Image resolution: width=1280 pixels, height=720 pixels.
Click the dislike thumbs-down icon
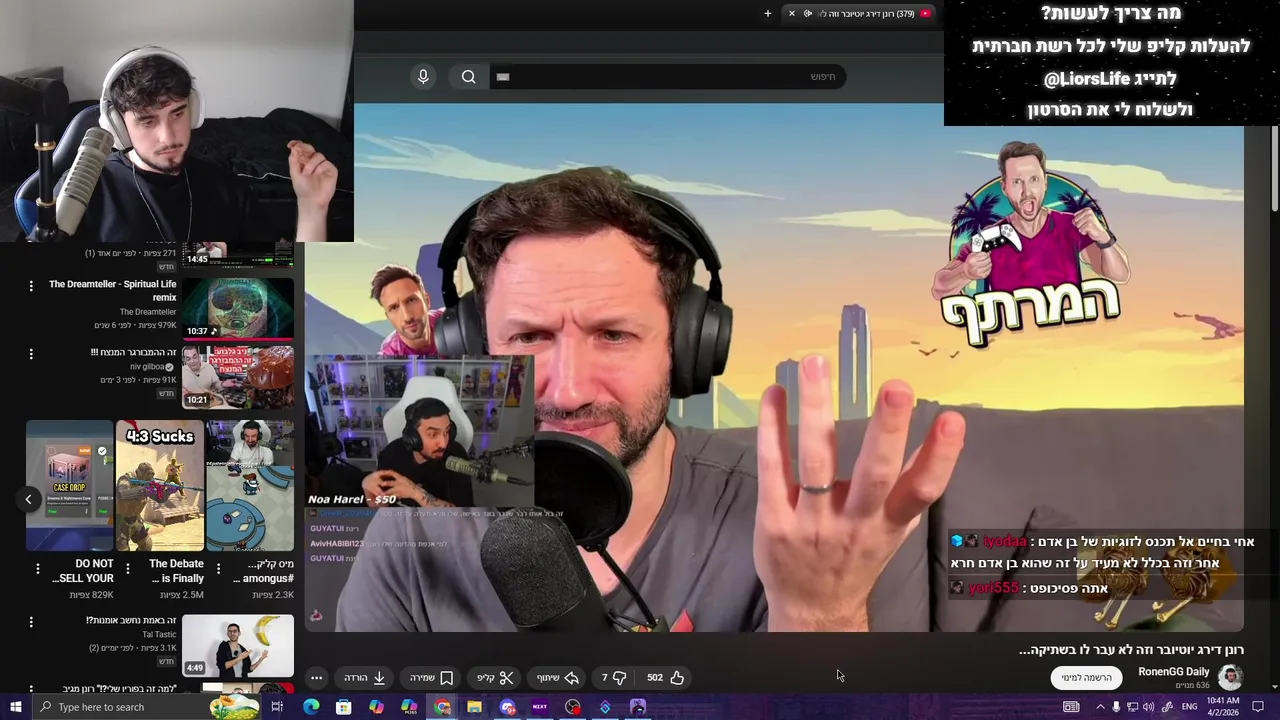[613, 677]
